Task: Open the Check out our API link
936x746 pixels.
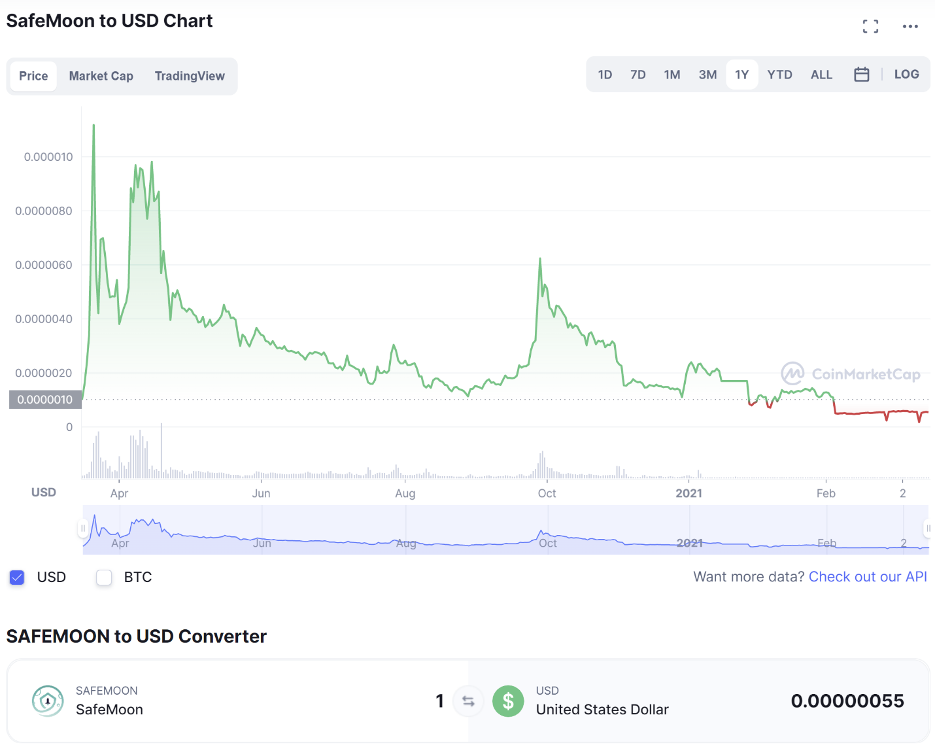Action: click(x=868, y=577)
